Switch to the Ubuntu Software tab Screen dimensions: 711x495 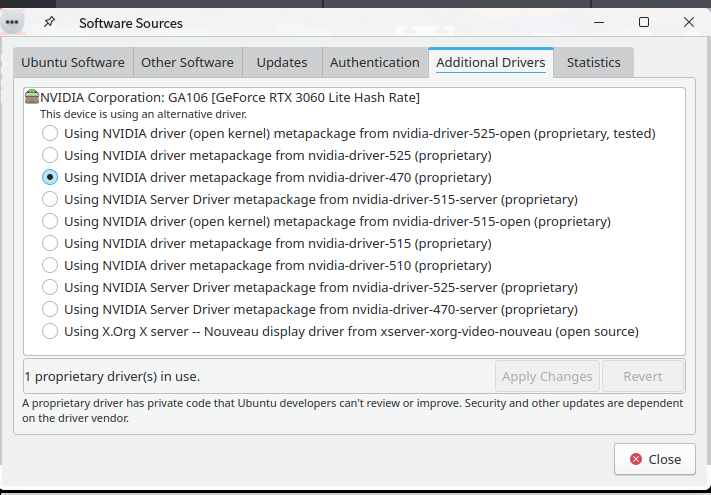coord(73,63)
